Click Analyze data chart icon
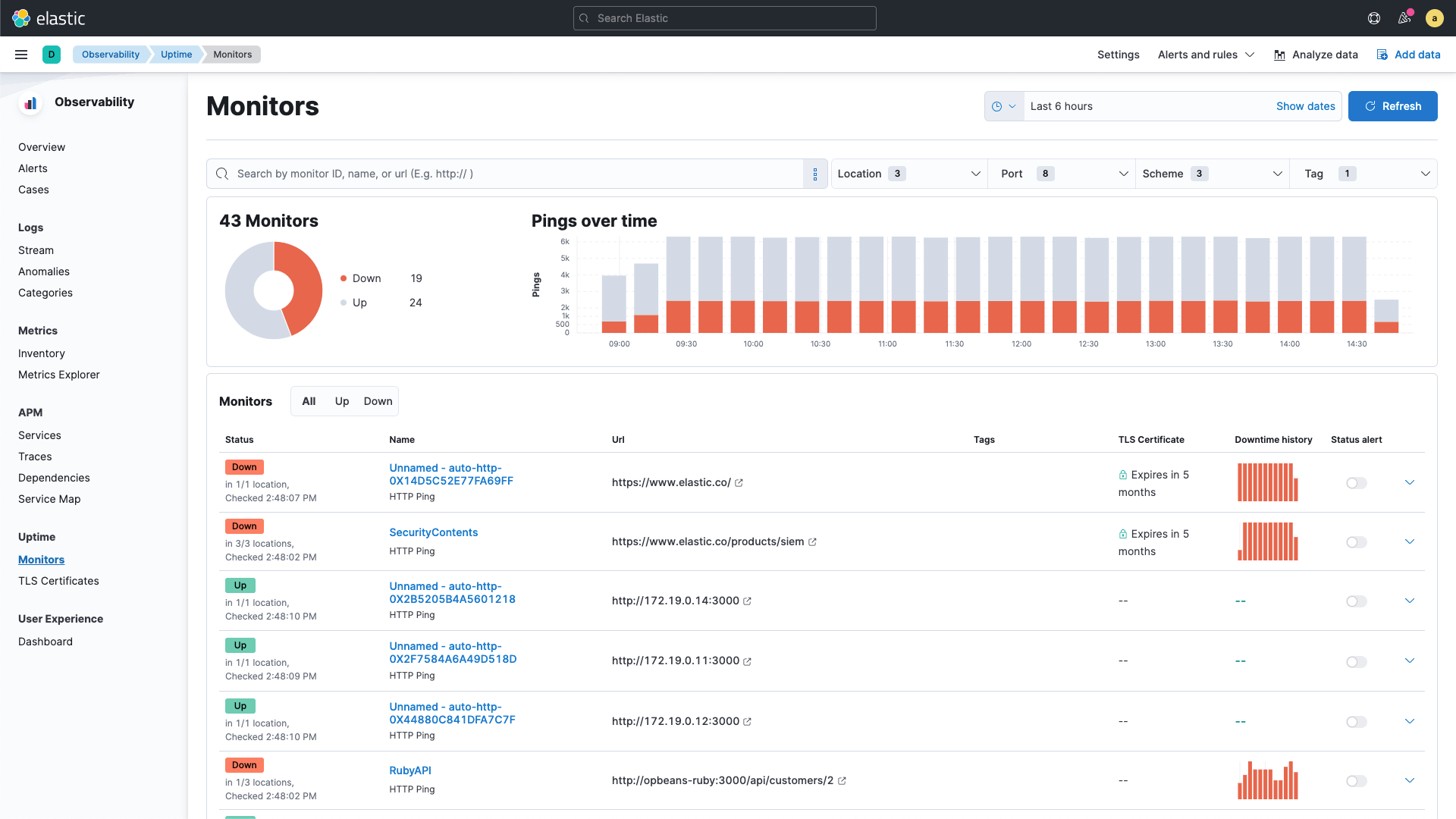The width and height of the screenshot is (1456, 819). tap(1279, 55)
